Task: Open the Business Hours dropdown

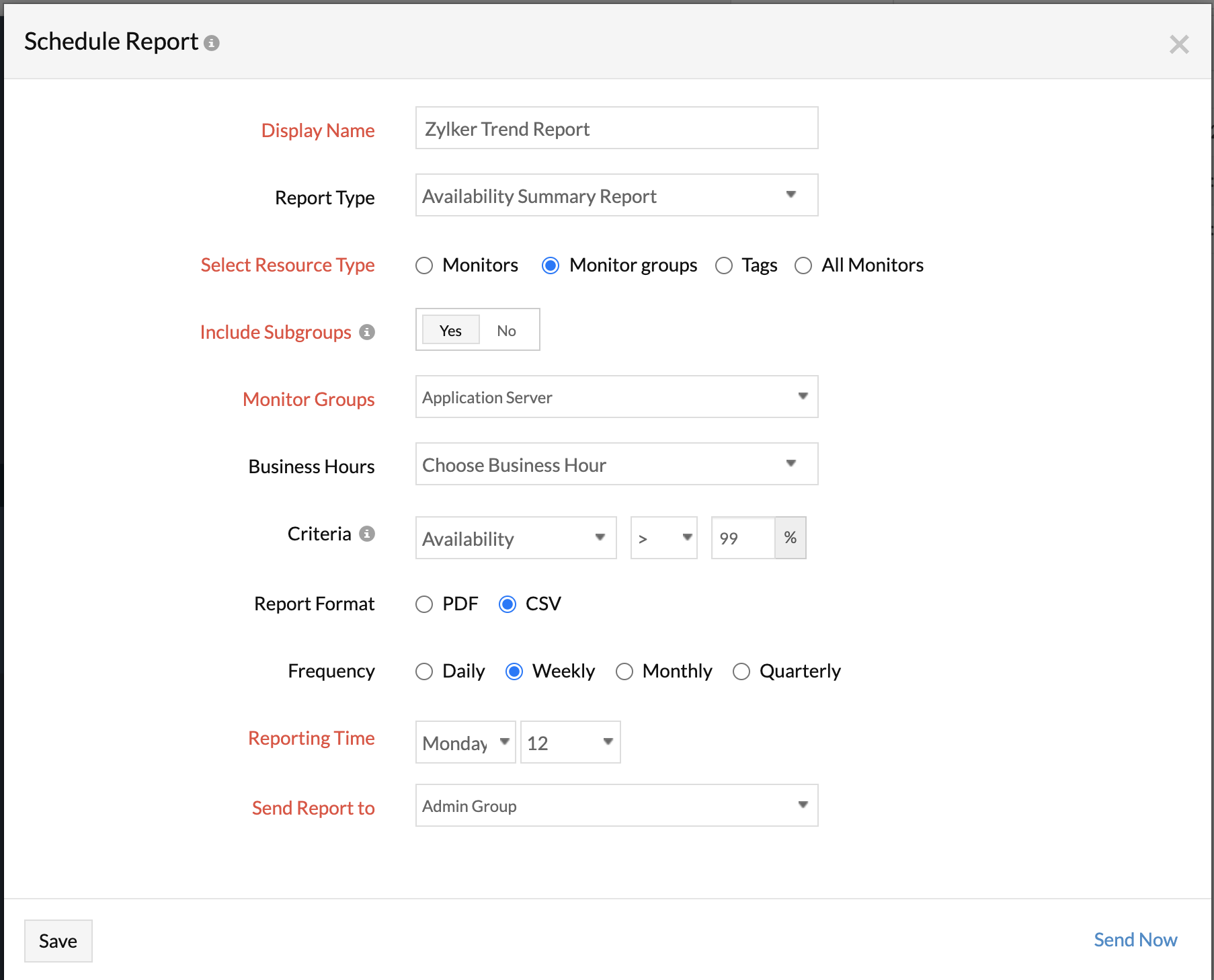Action: (x=616, y=464)
